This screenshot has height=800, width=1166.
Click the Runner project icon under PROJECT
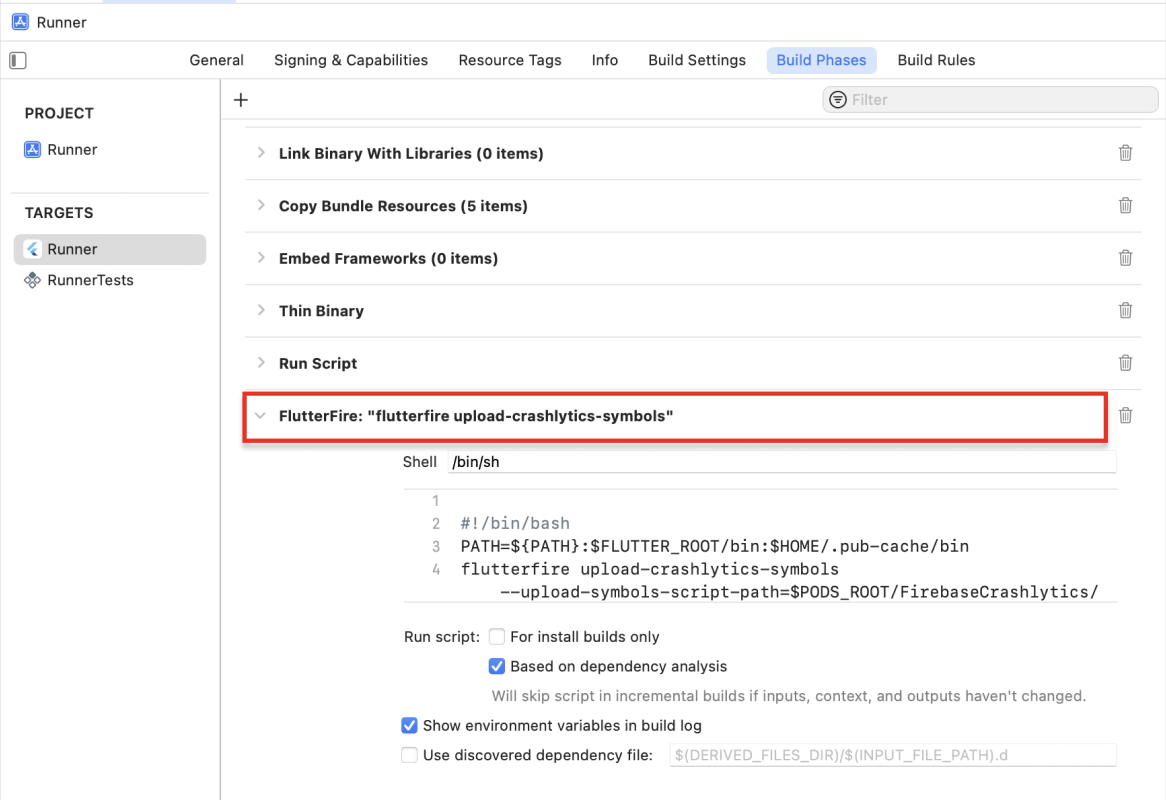(x=32, y=149)
